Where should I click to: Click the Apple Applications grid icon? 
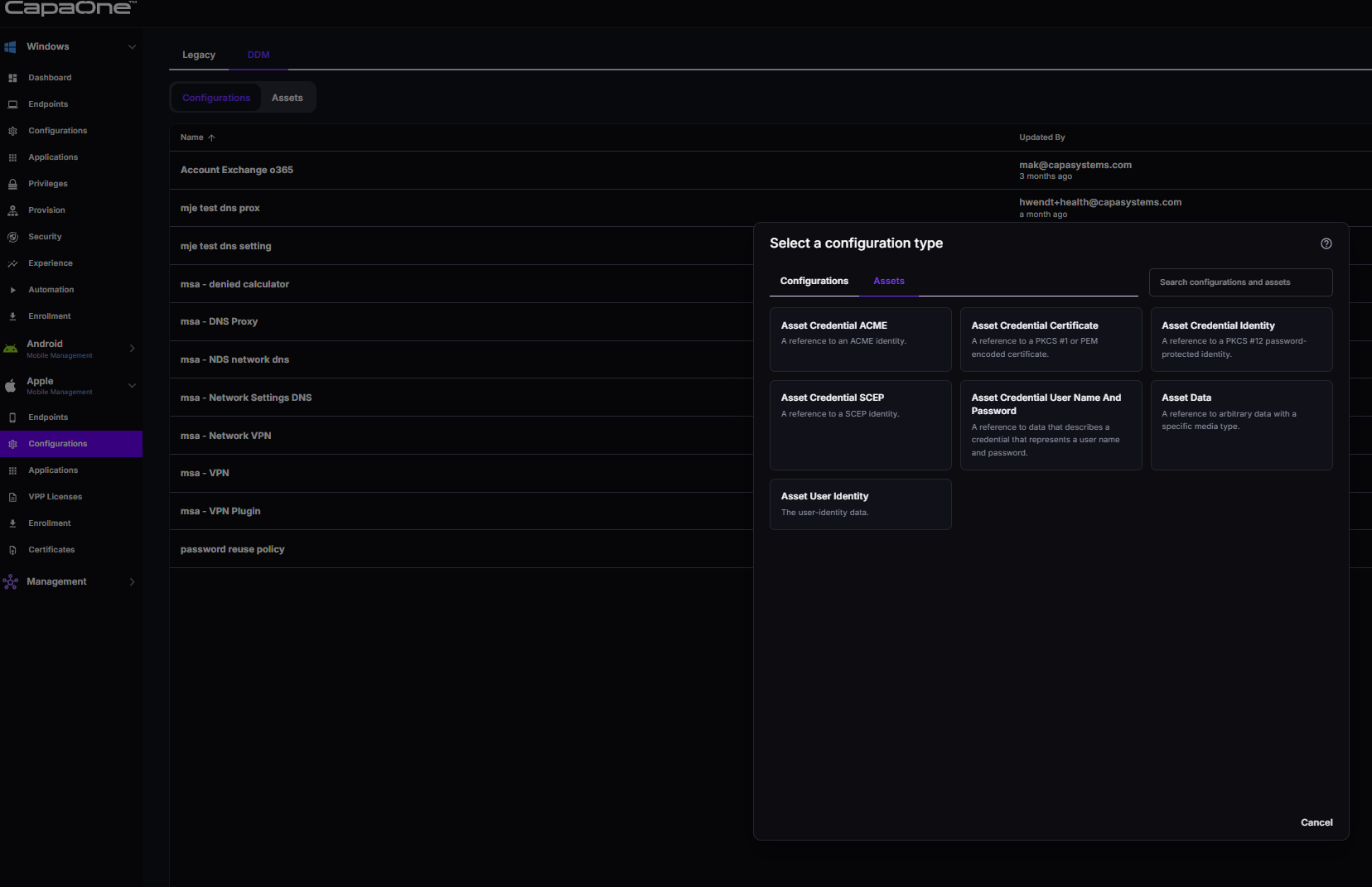coord(12,470)
